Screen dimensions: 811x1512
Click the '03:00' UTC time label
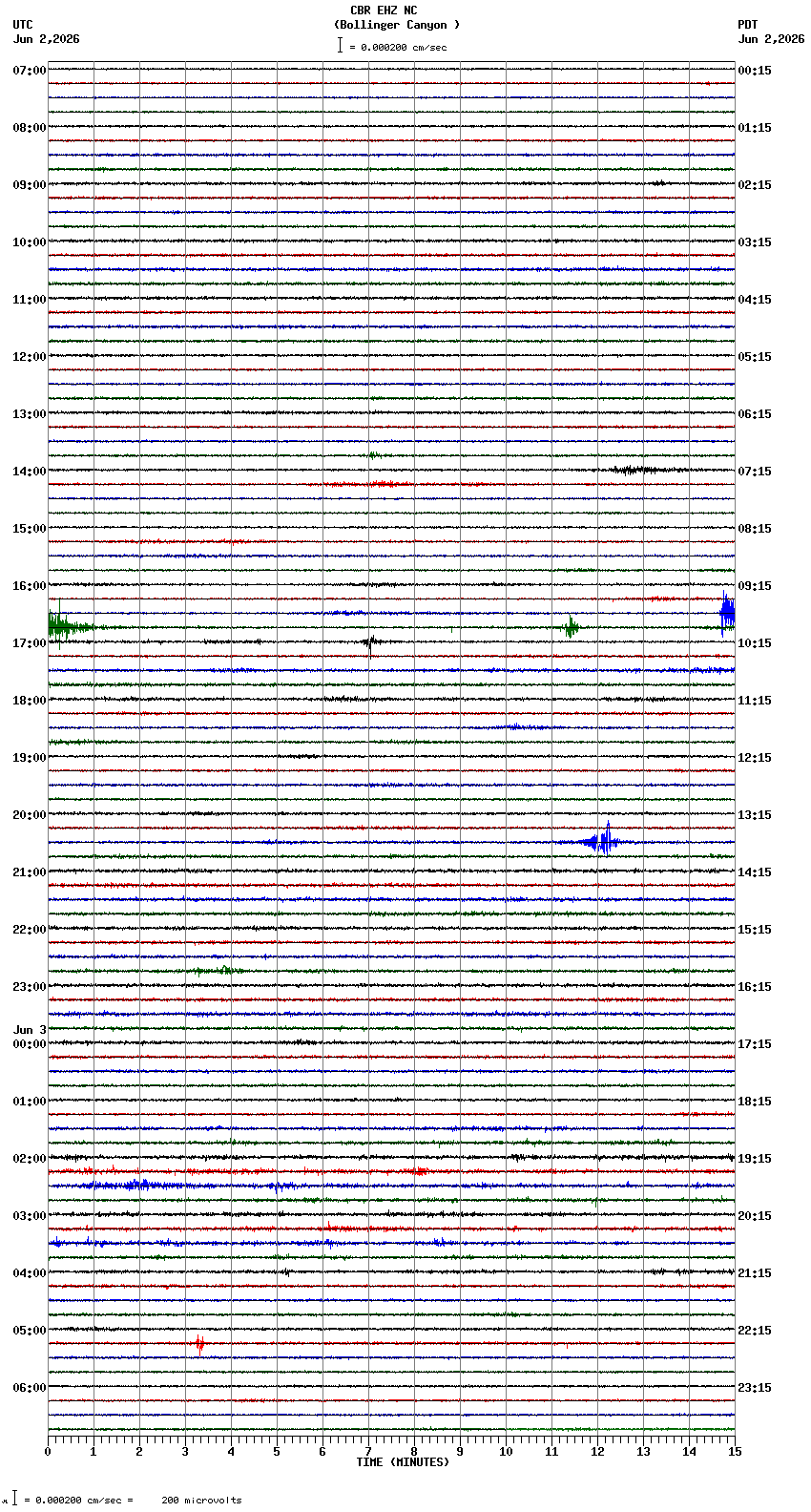pos(30,1216)
